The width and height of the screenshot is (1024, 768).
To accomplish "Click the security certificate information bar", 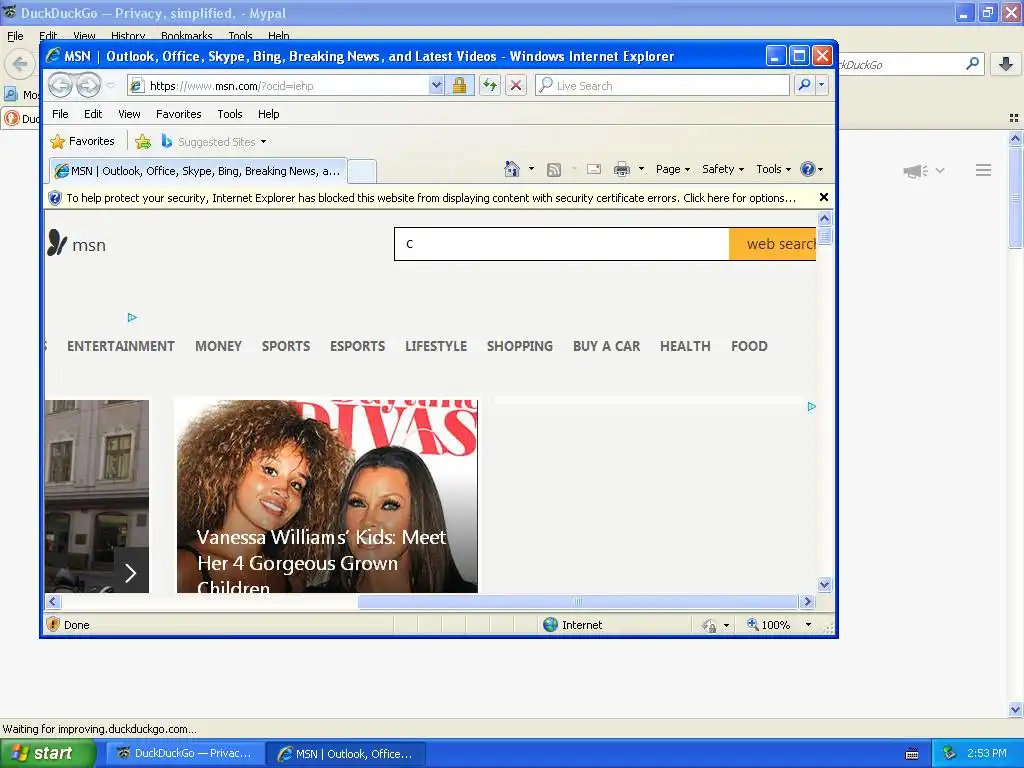I will (431, 198).
